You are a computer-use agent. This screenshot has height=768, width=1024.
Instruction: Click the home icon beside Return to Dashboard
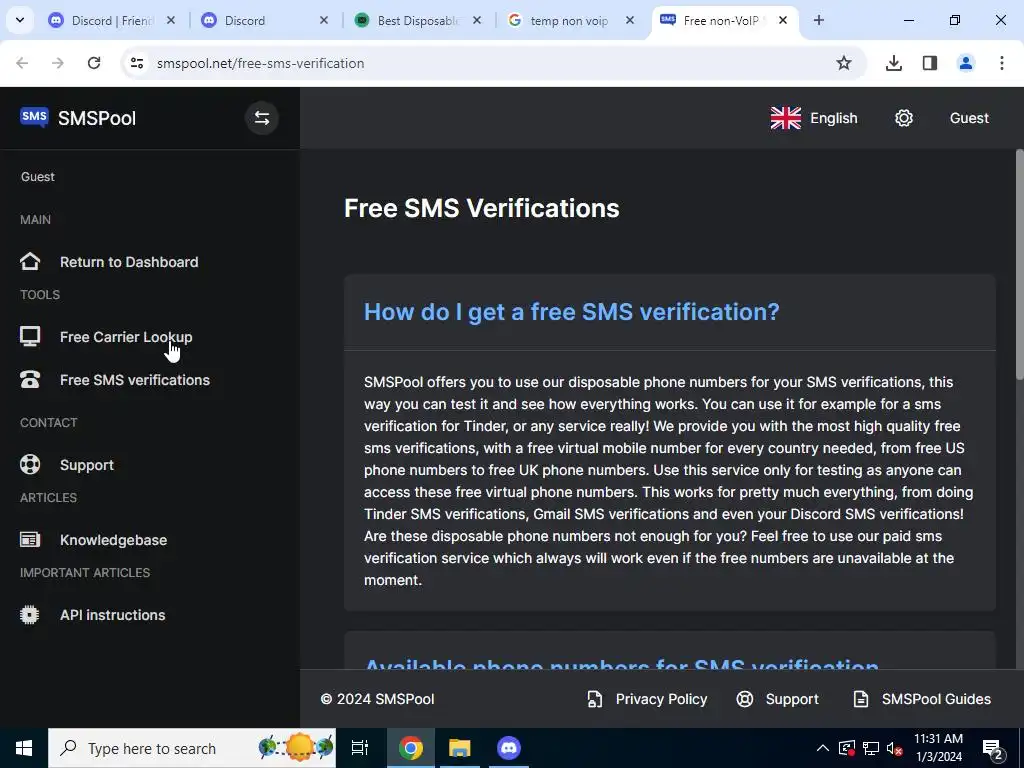[x=30, y=262]
